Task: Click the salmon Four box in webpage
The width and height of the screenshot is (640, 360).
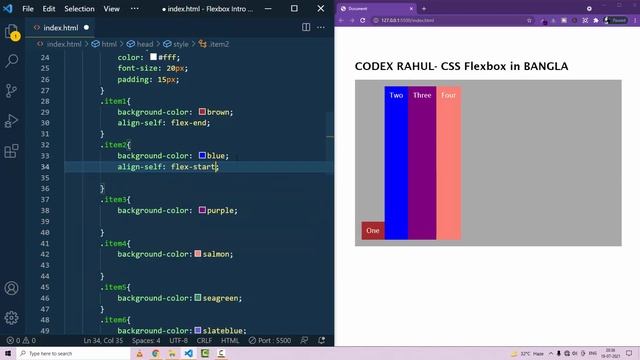Action: [448, 163]
